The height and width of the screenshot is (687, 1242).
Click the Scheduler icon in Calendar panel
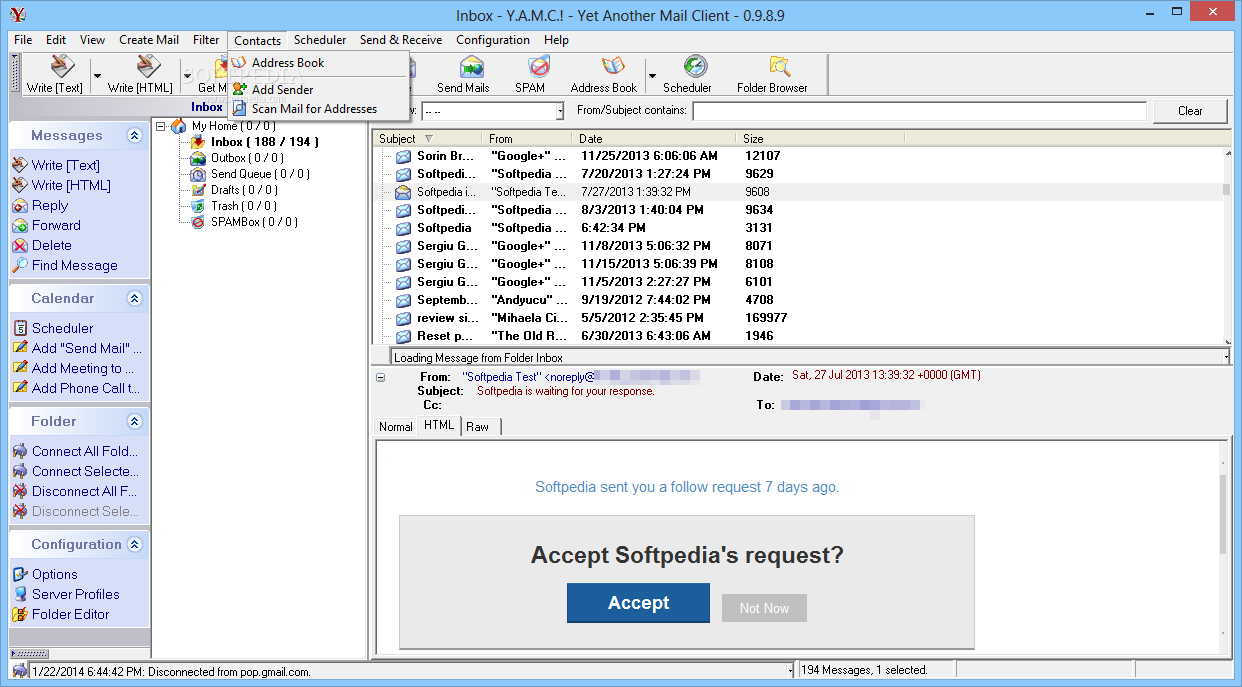[20, 328]
